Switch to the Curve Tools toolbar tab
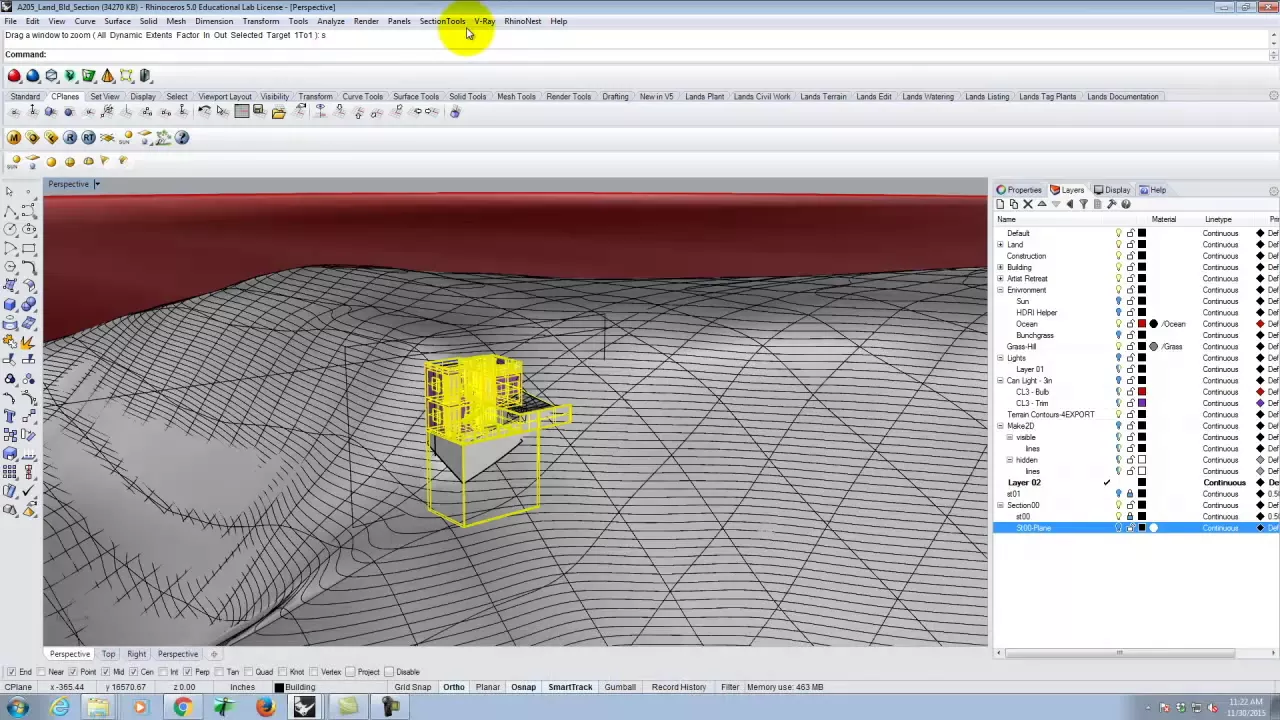Viewport: 1280px width, 720px height. 362,97
